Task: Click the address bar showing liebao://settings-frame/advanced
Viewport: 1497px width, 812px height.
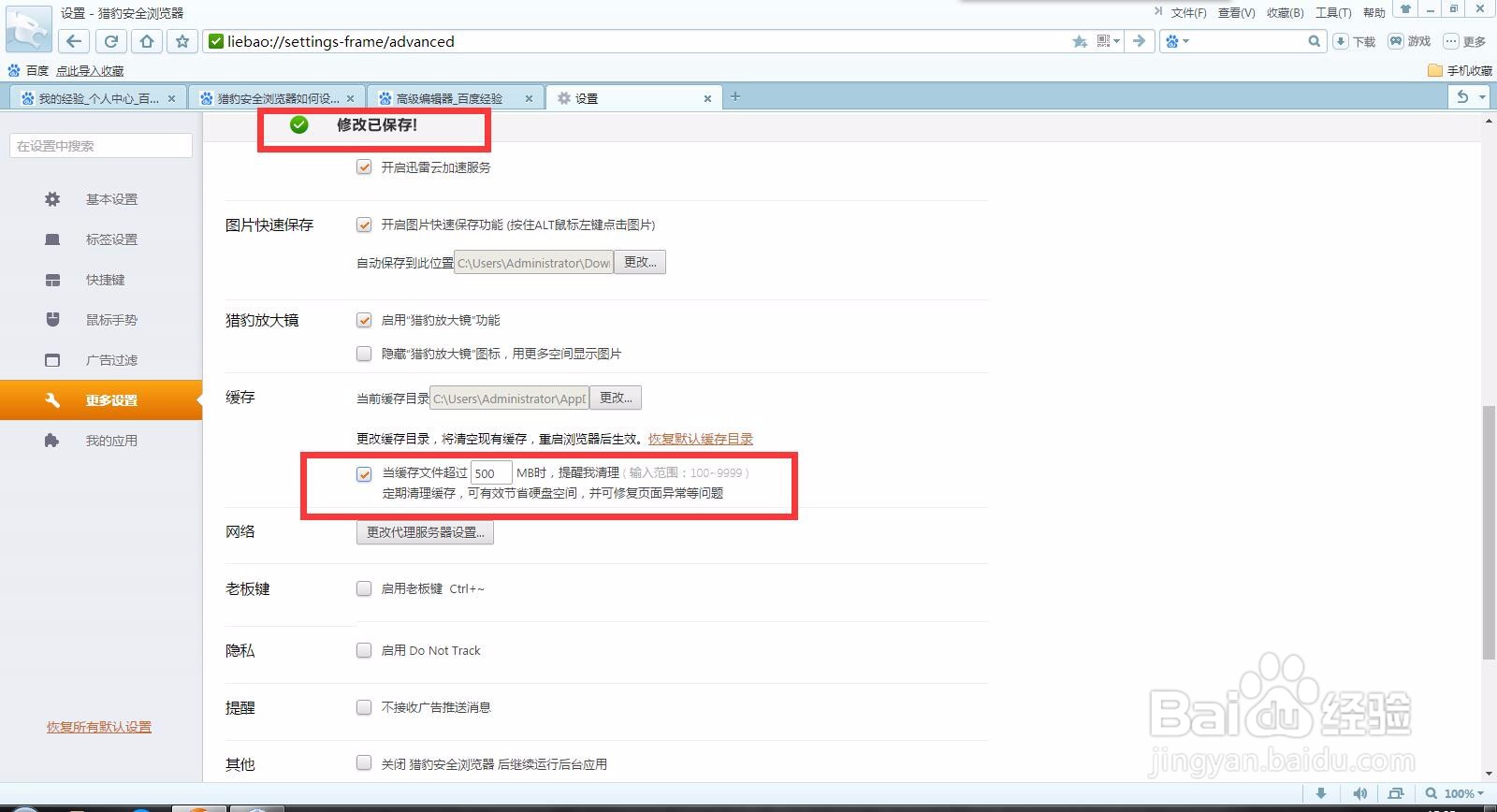Action: (636, 41)
